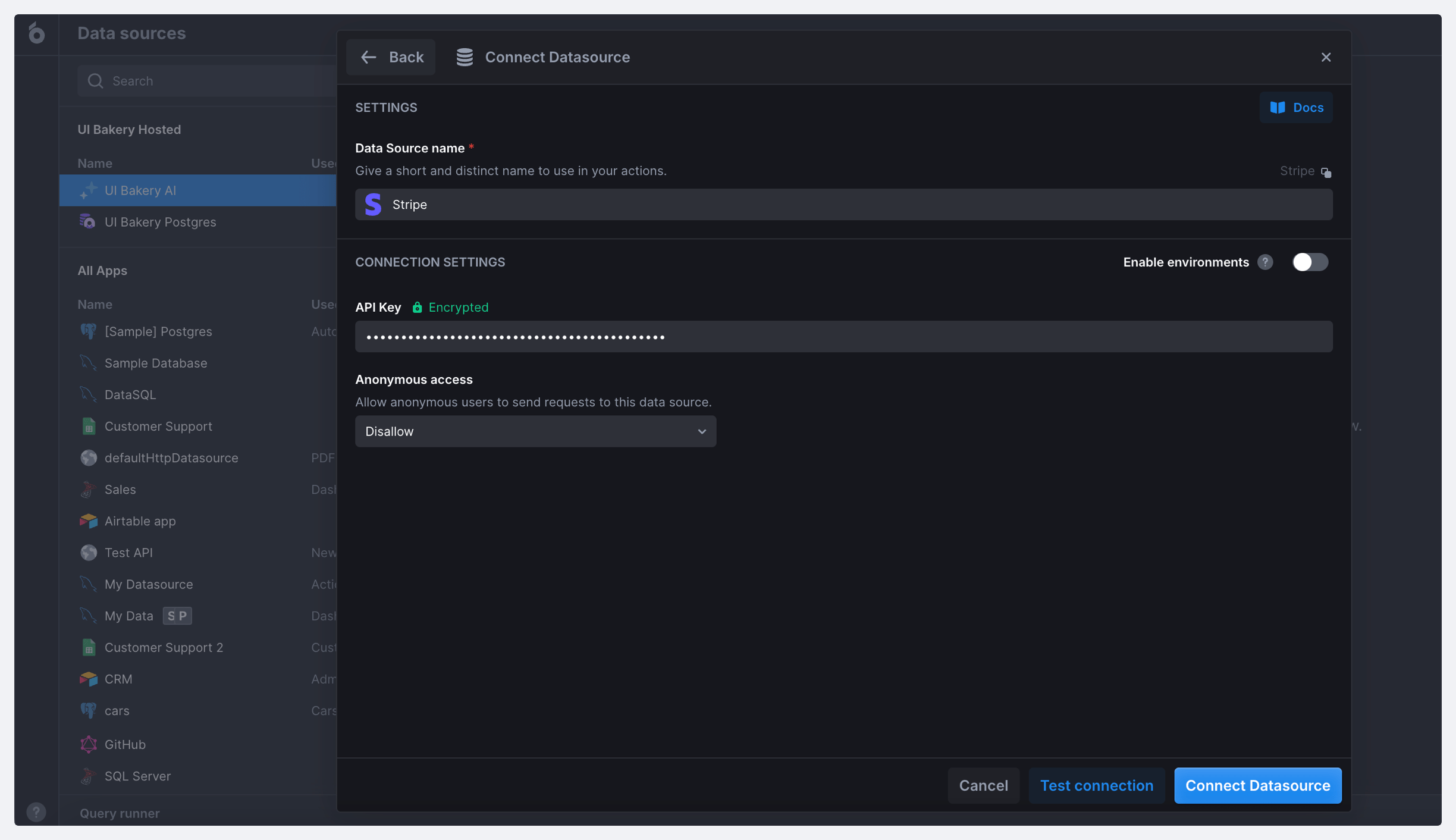The width and height of the screenshot is (1456, 840).
Task: Click the copy icon next to Stripe
Action: pos(1326,173)
